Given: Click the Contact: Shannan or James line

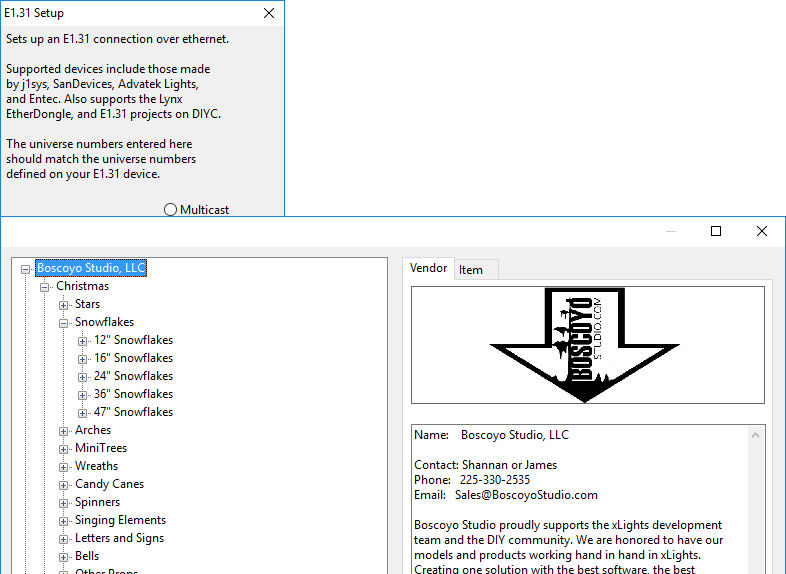Looking at the screenshot, I should click(x=485, y=465).
